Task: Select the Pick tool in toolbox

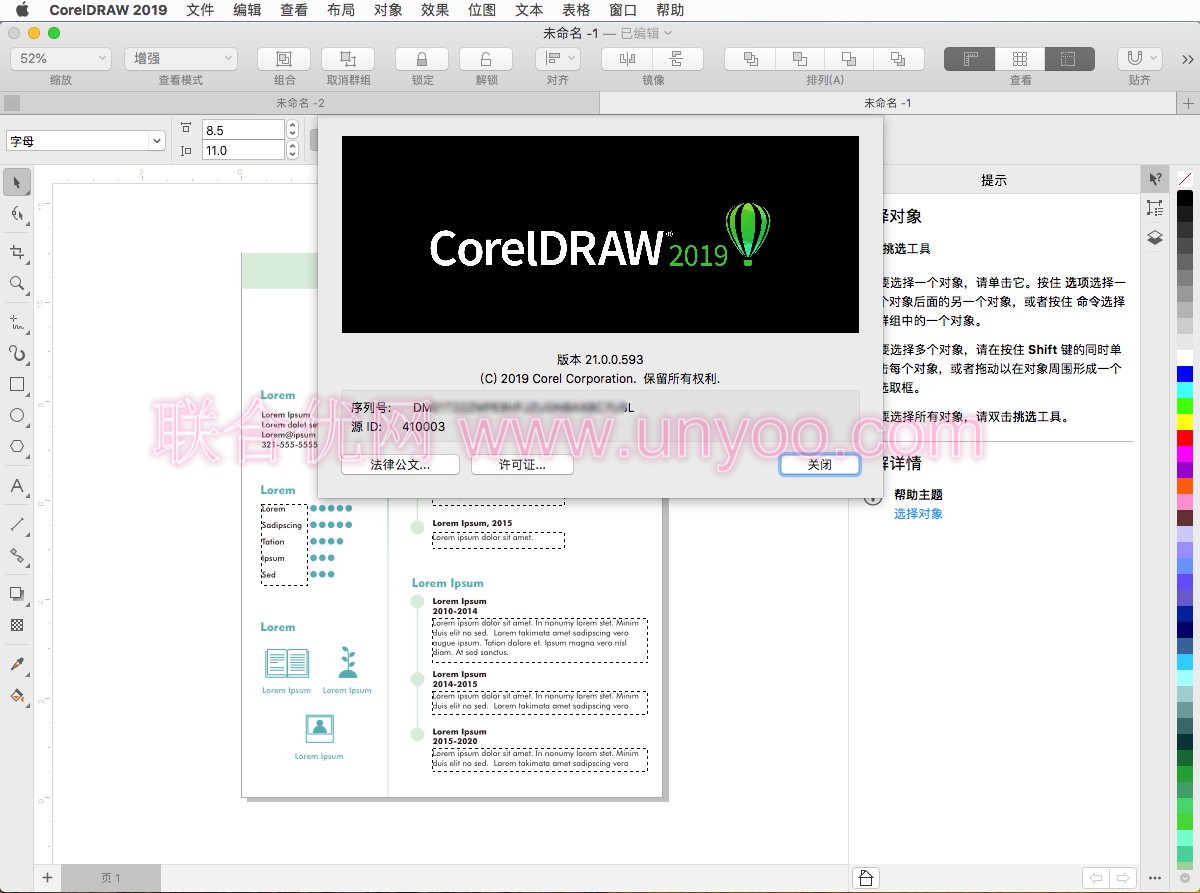Action: point(17,182)
